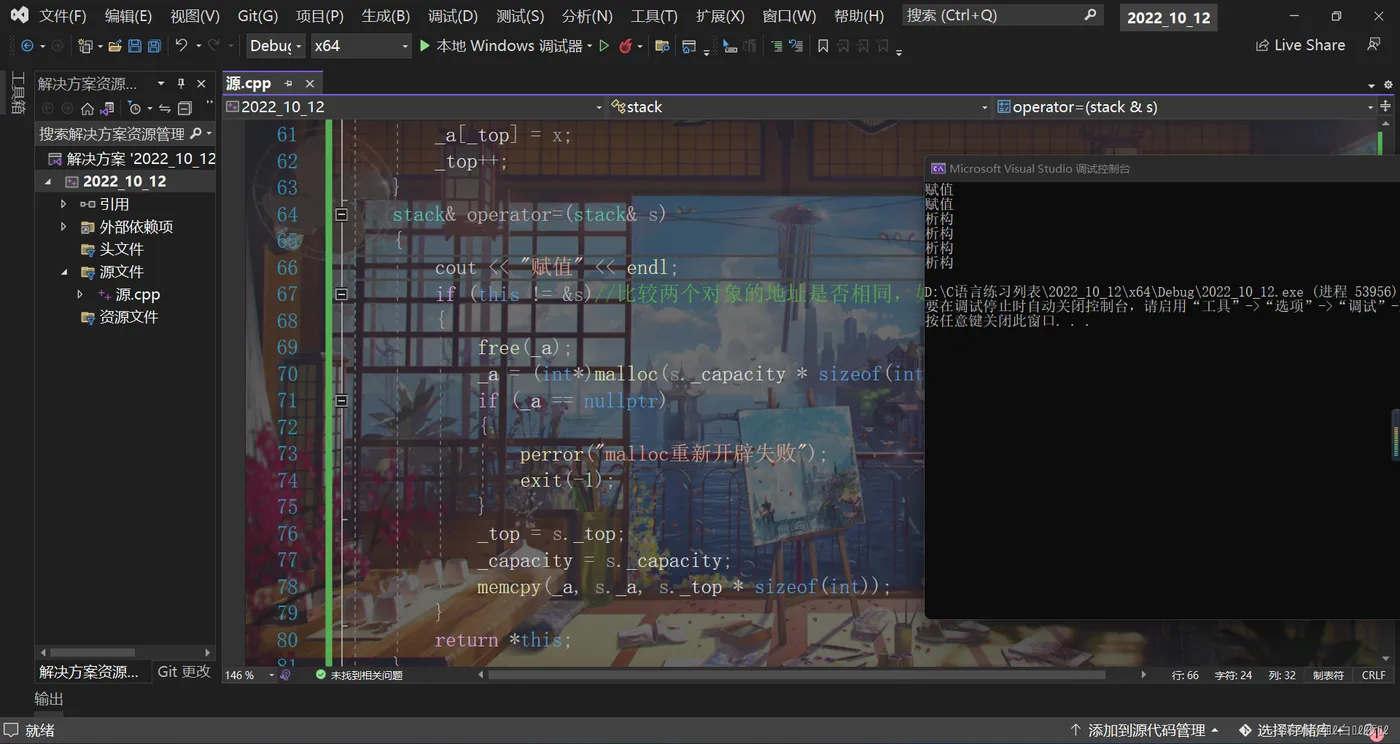Click the pin icon on the 源.cpp tab

click(x=288, y=84)
